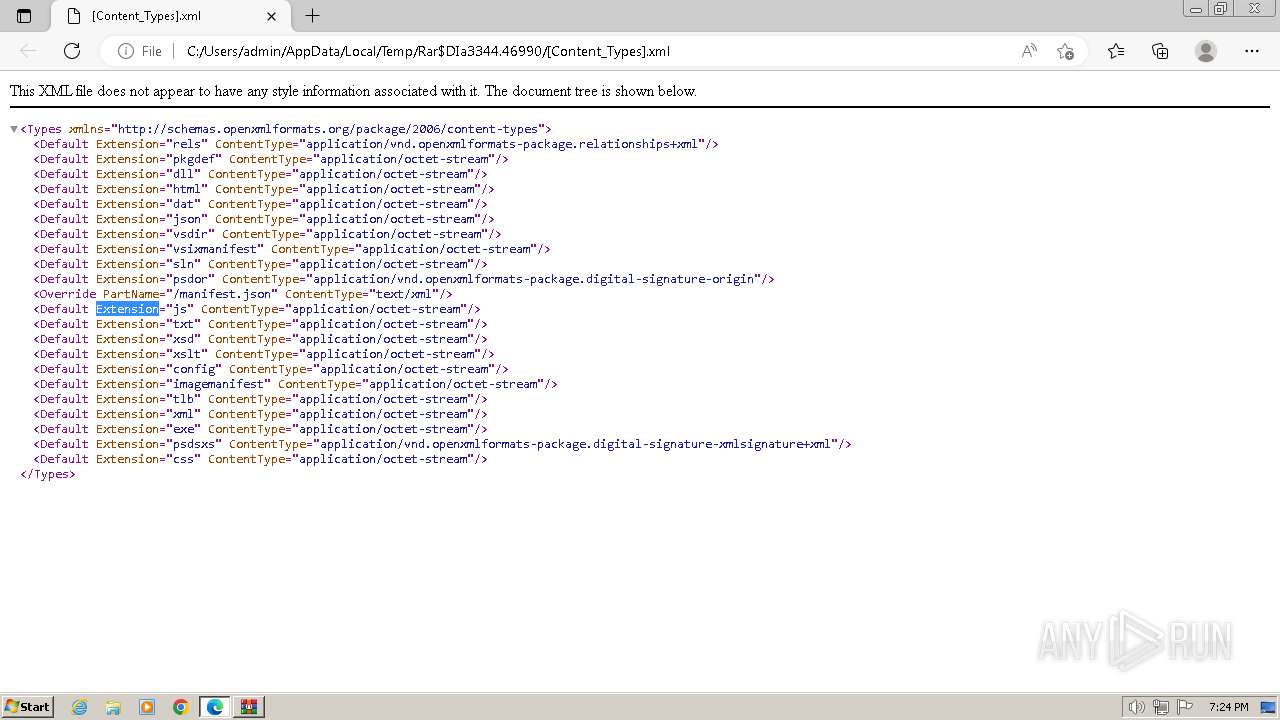Screen dimensions: 1280x720
Task: Click the 'config' extension row
Action: coord(271,369)
